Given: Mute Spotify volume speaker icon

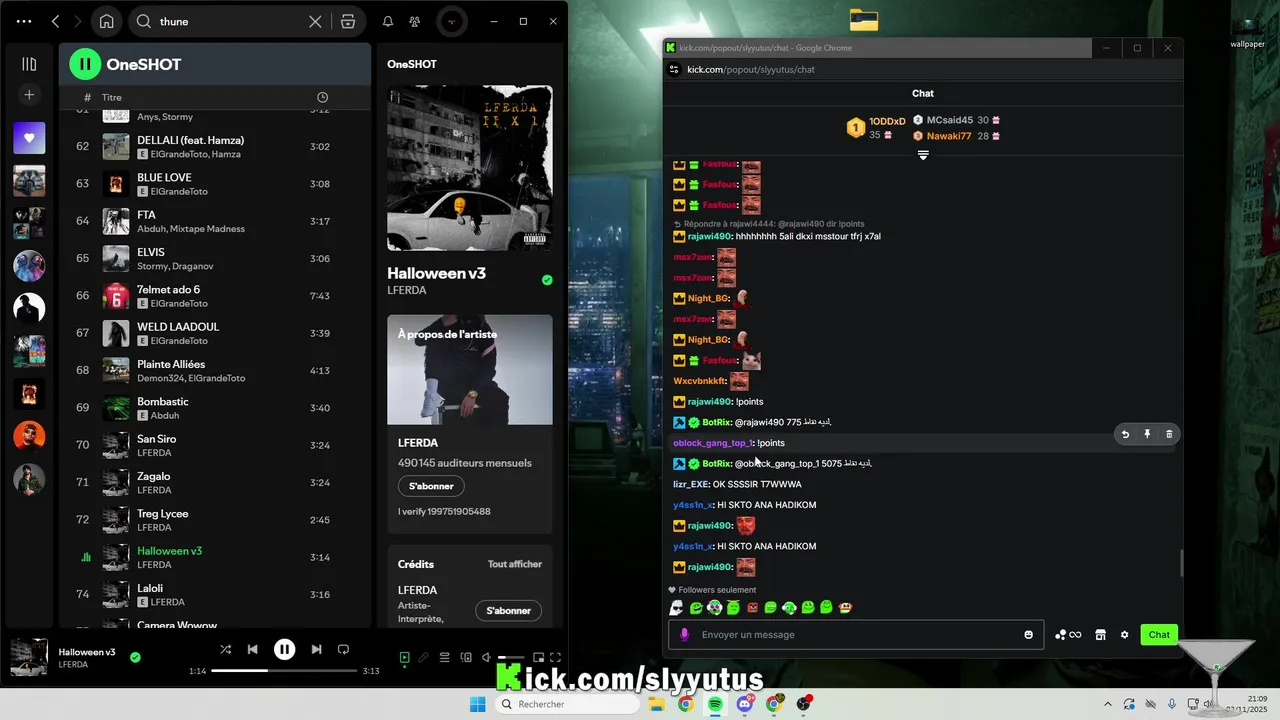Looking at the screenshot, I should pyautogui.click(x=486, y=657).
